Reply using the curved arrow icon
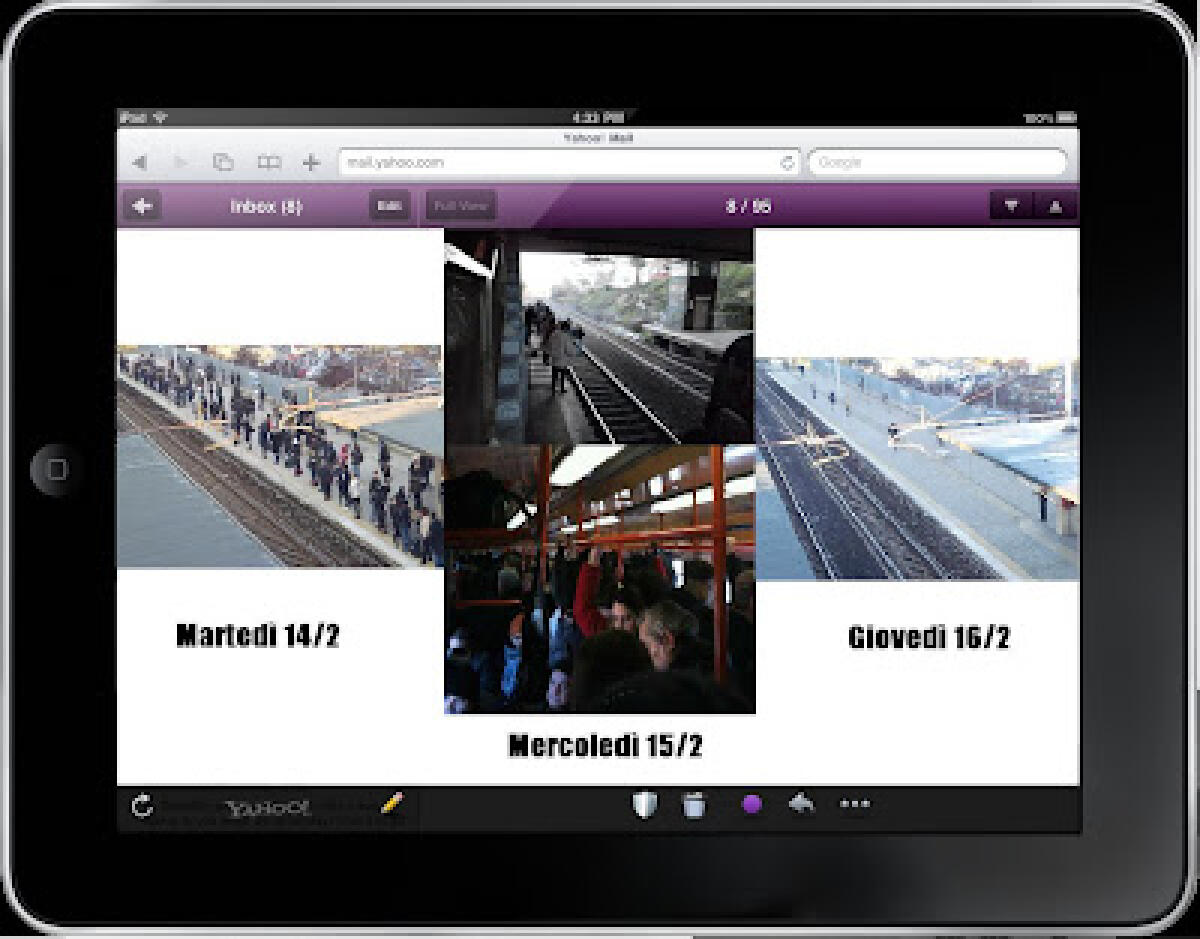The height and width of the screenshot is (939, 1200). pyautogui.click(x=802, y=804)
